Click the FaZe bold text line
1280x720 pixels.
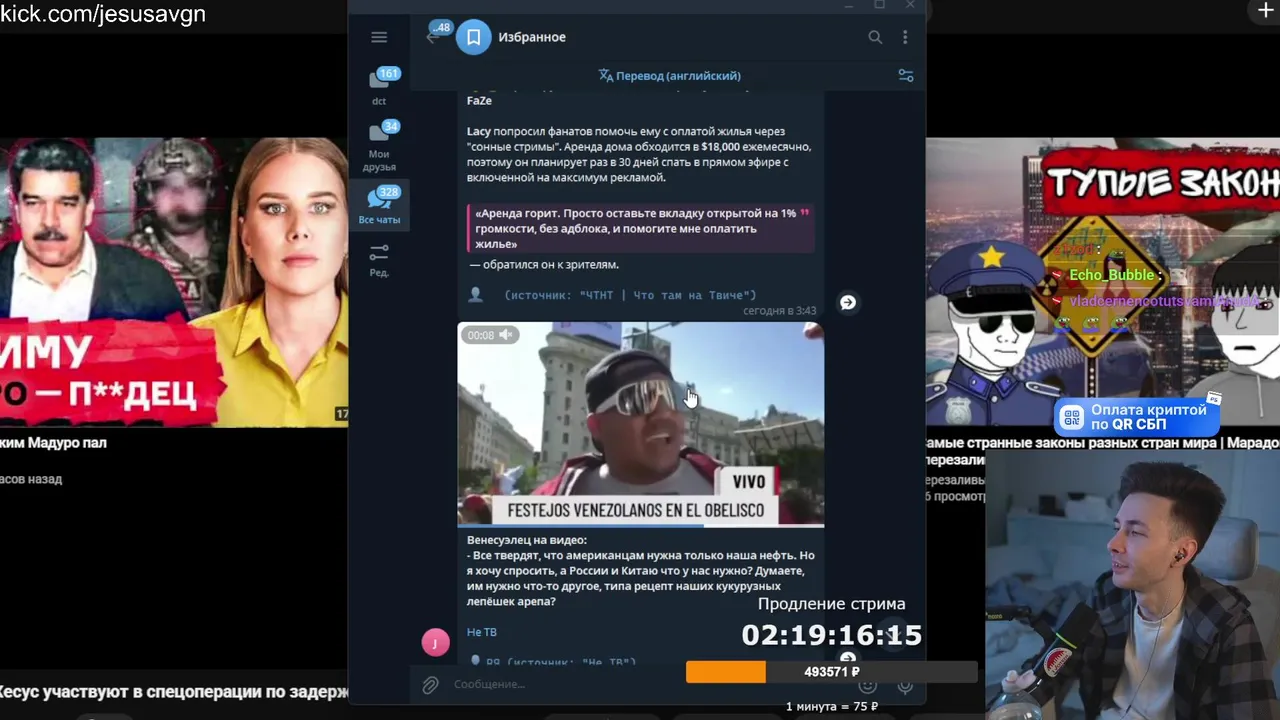point(479,101)
